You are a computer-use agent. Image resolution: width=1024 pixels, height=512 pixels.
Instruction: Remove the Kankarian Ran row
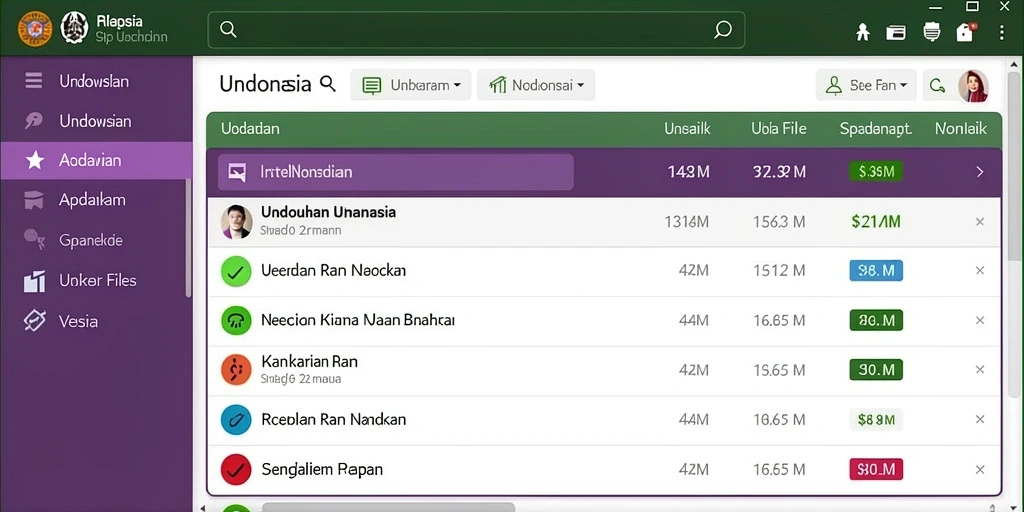click(980, 370)
